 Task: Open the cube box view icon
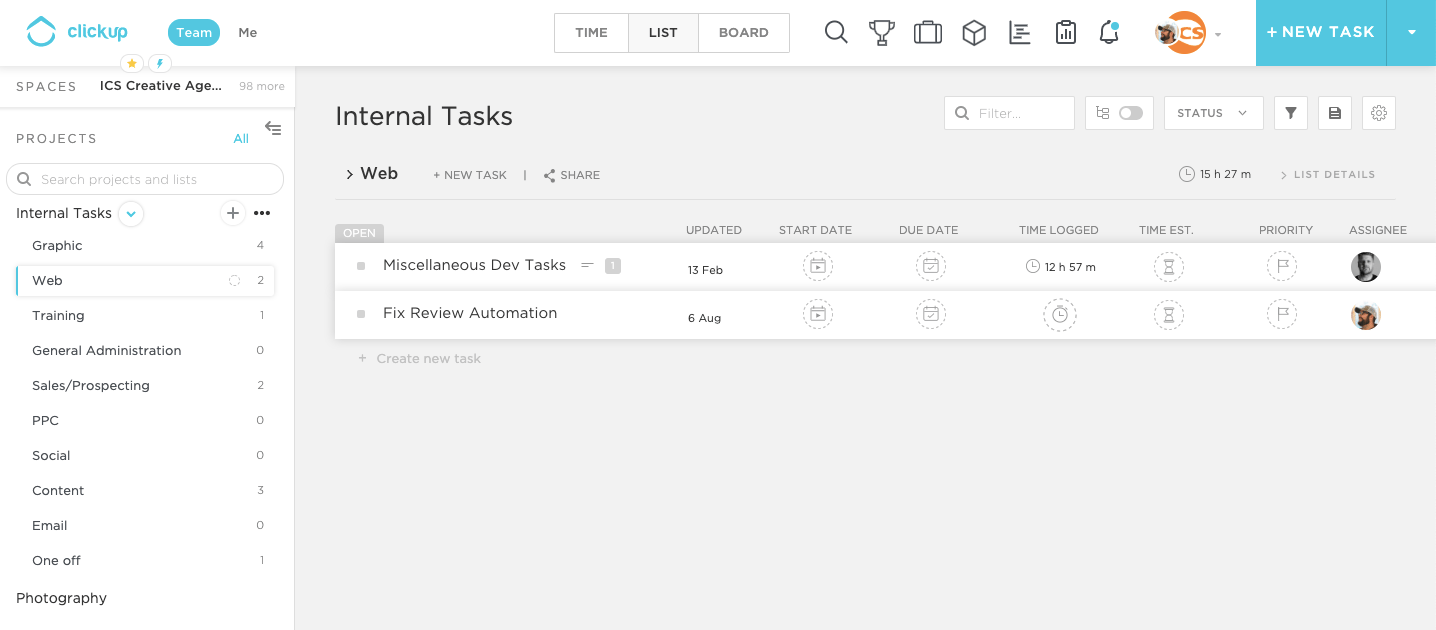tap(974, 32)
